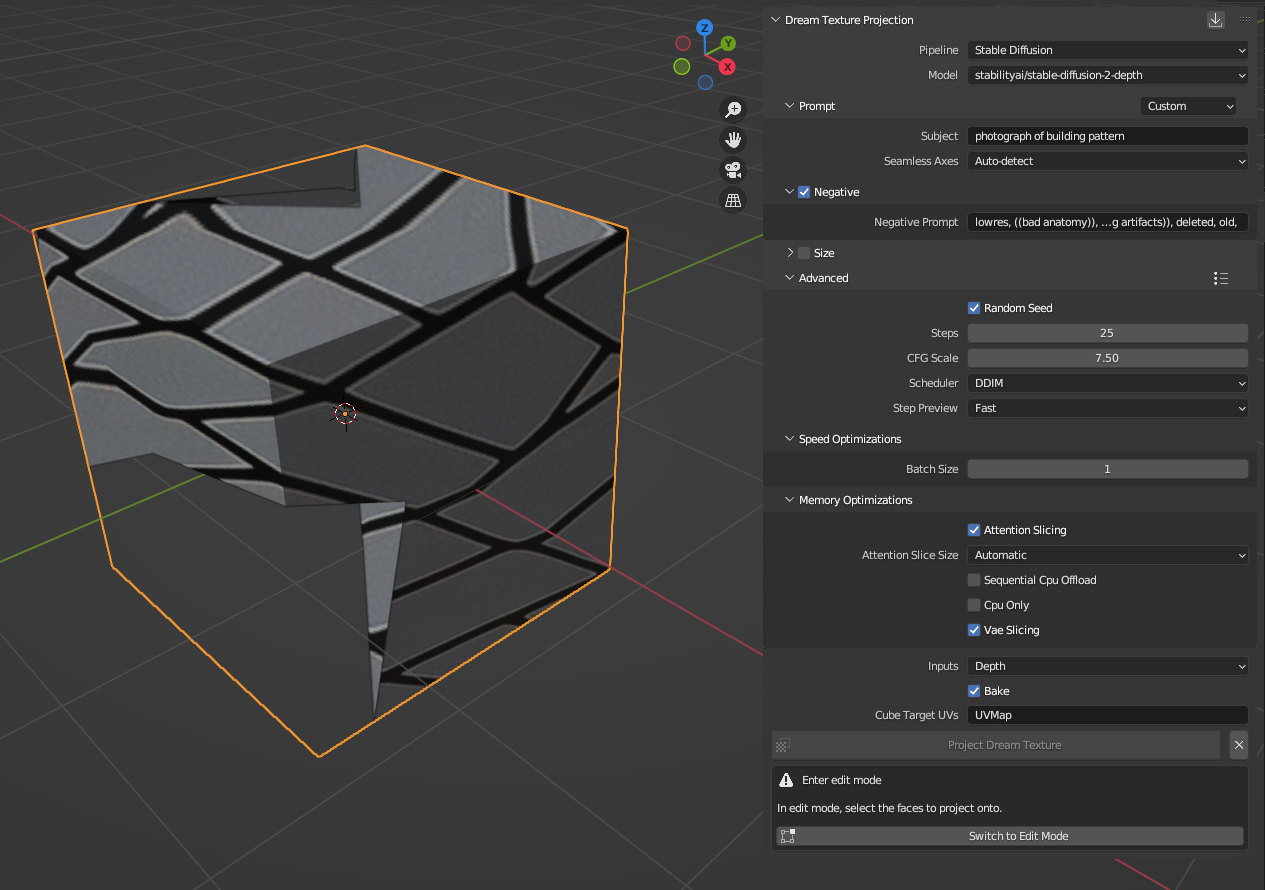
Task: Open the Inputs Depth dropdown
Action: [x=1108, y=666]
